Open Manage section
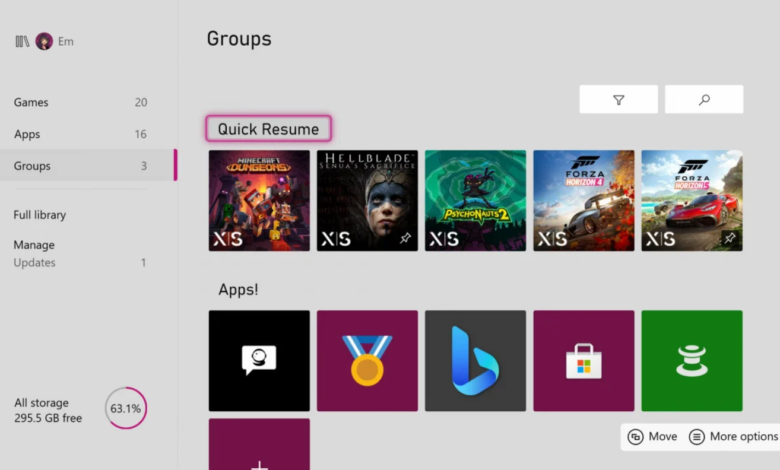780x470 pixels. tap(34, 245)
